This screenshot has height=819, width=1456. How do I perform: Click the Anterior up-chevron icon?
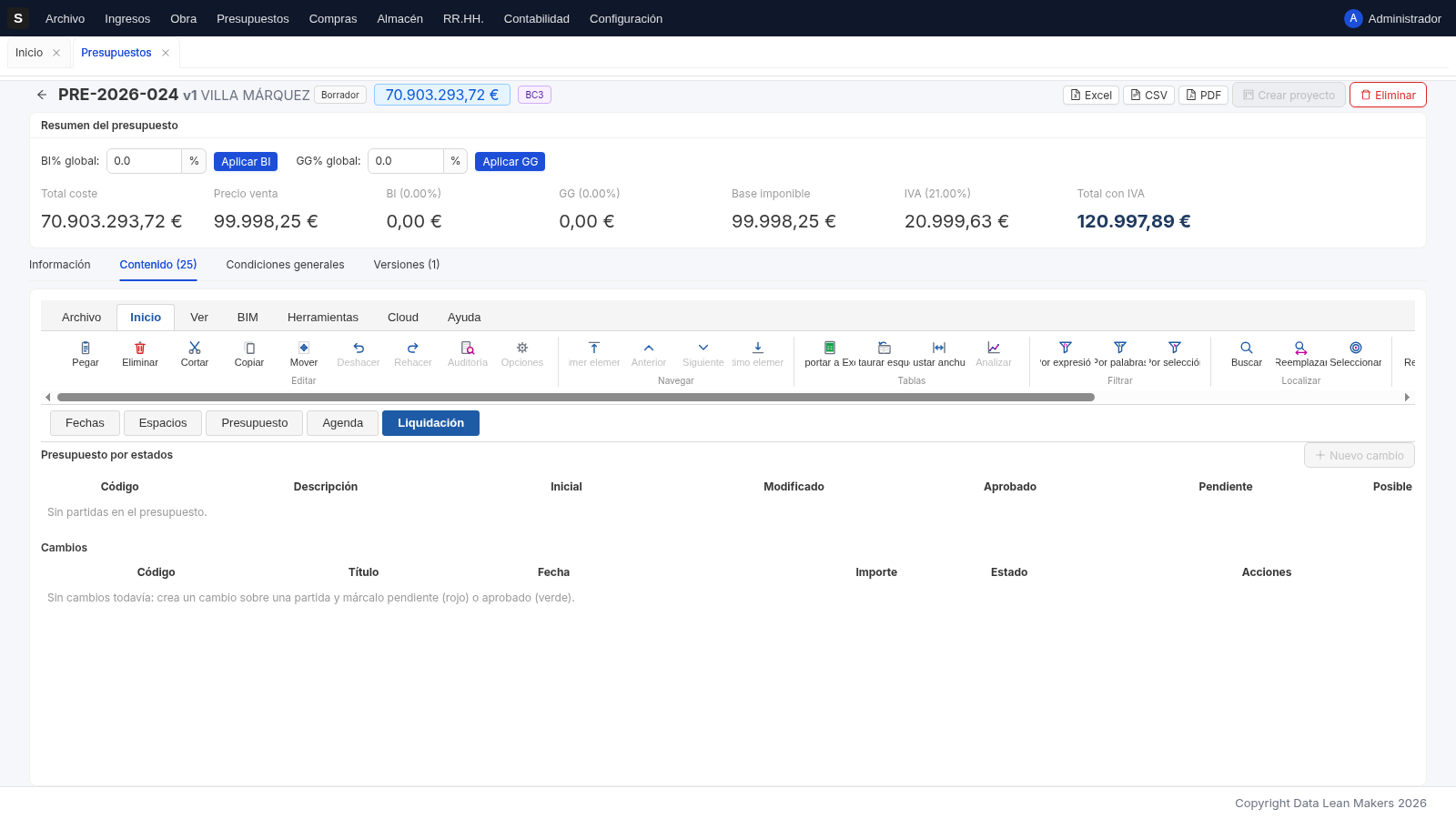tap(649, 348)
